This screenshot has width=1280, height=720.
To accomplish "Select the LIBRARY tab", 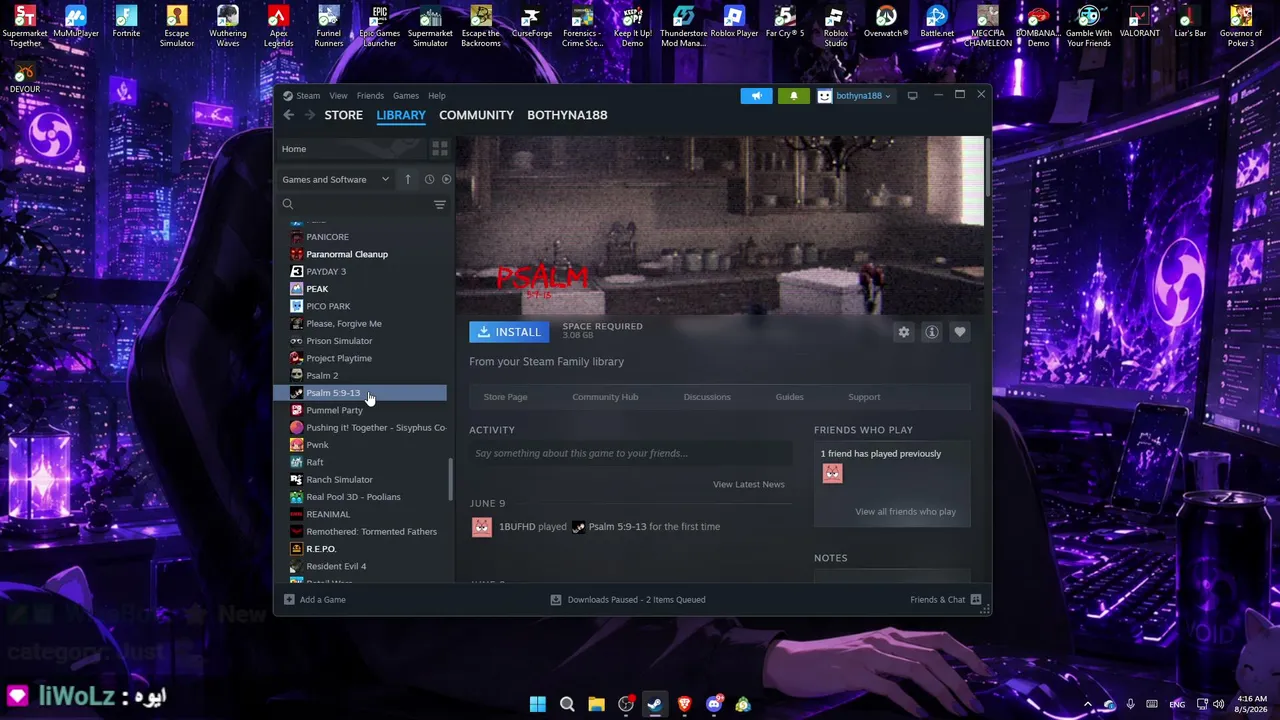I will click(401, 115).
